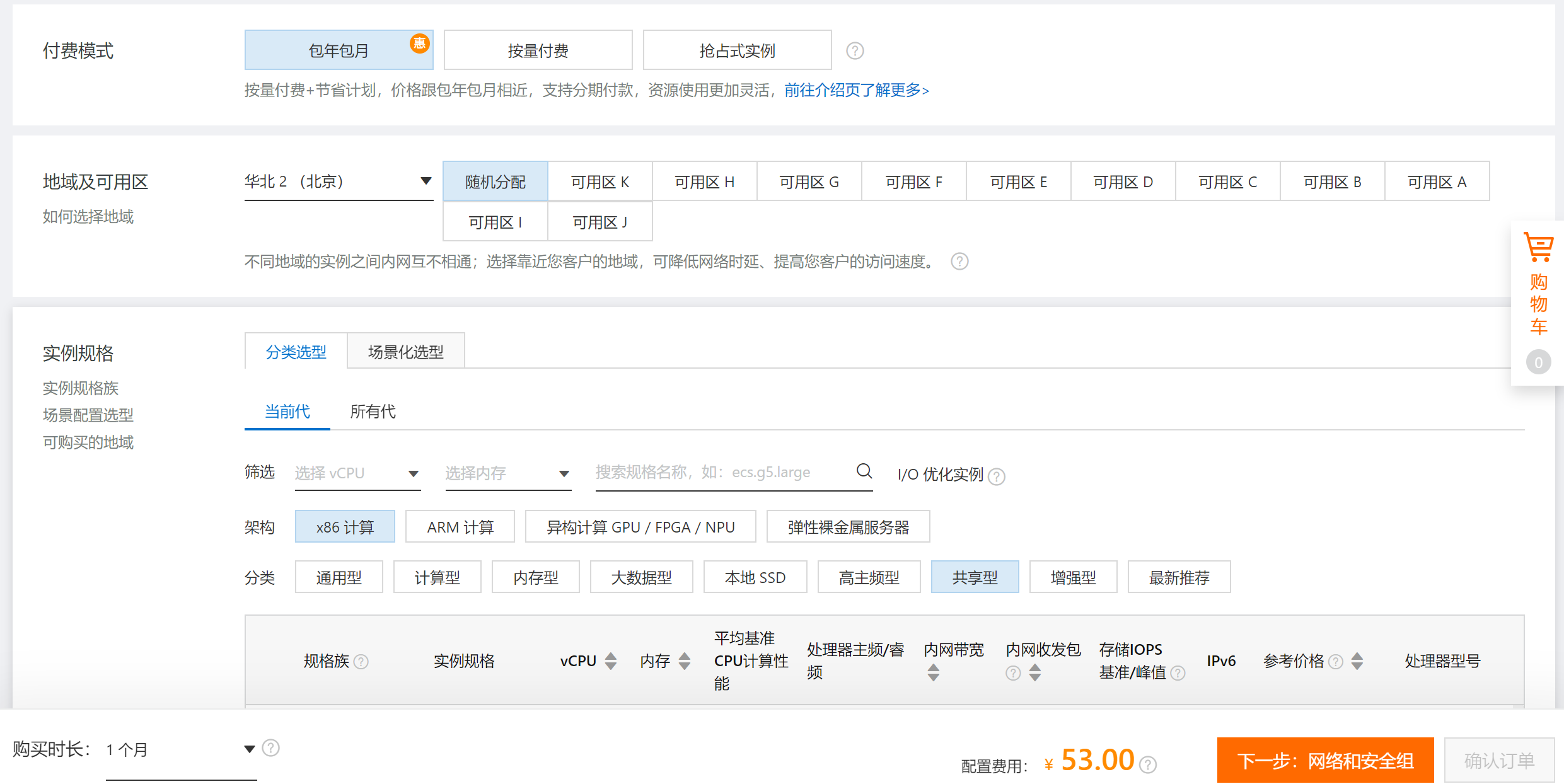This screenshot has width=1564, height=784.
Task: Open the 华北 2（北京）region dropdown
Action: (x=339, y=181)
